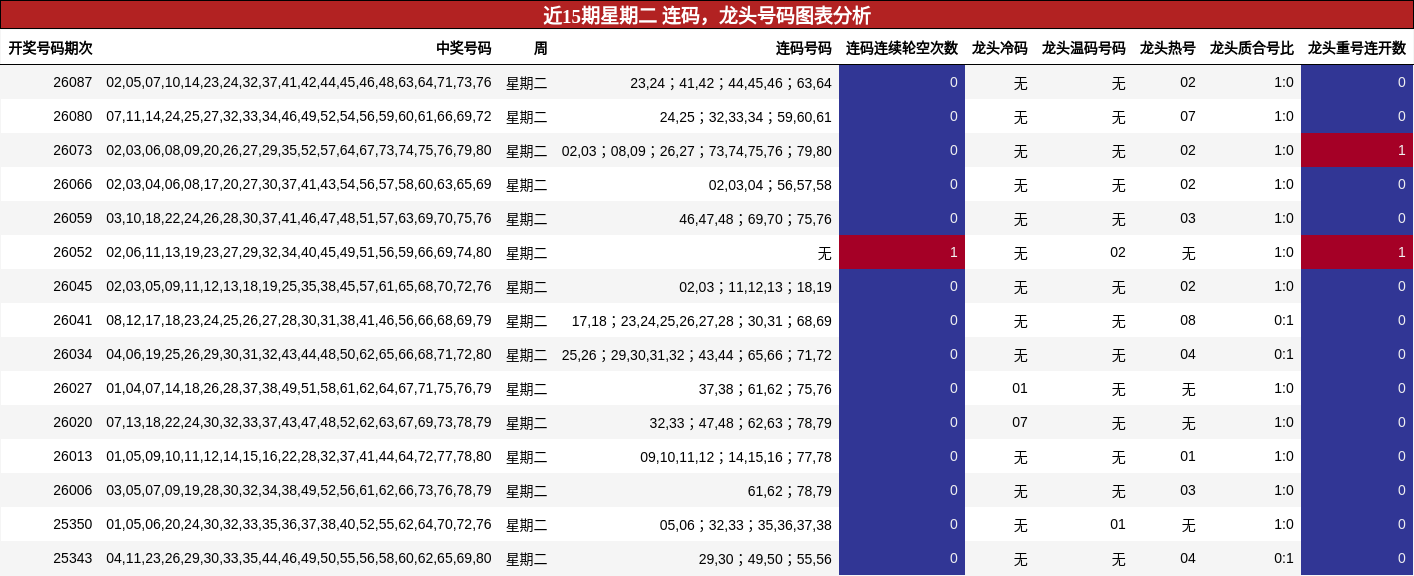Image resolution: width=1414 pixels, height=576 pixels.
Task: Click the 星期二 cell in row 26045
Action: (527, 286)
